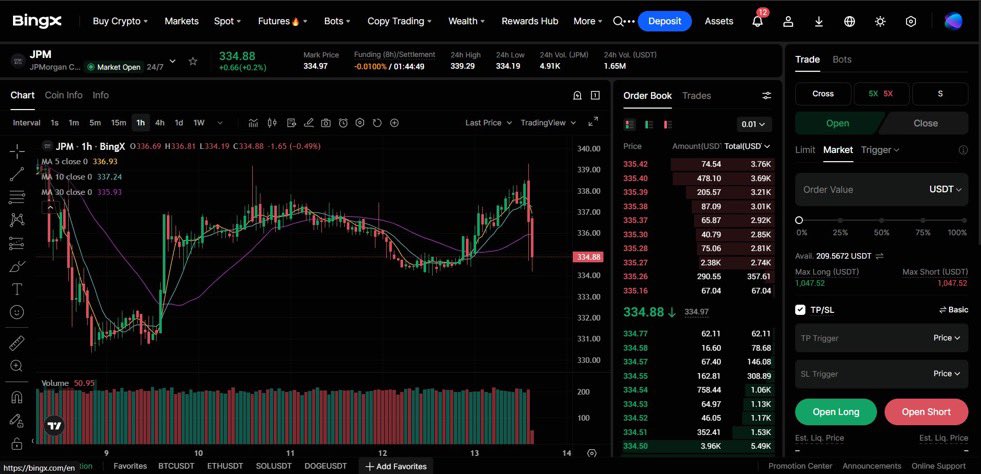Switch to the Coin Info tab
The width and height of the screenshot is (981, 474).
point(63,95)
